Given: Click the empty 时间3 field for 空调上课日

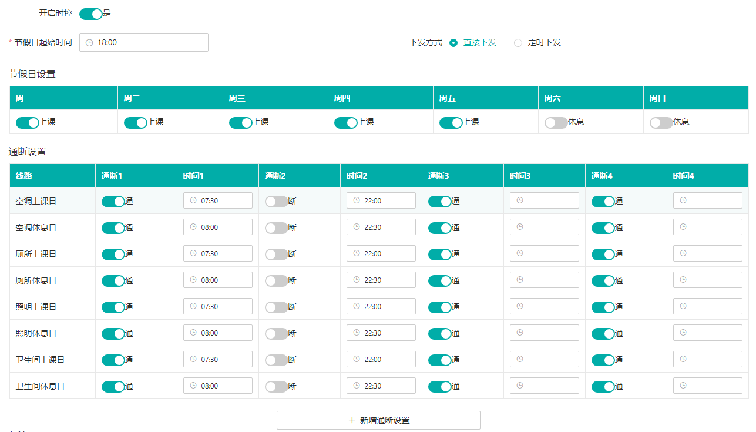Looking at the screenshot, I should point(544,200).
